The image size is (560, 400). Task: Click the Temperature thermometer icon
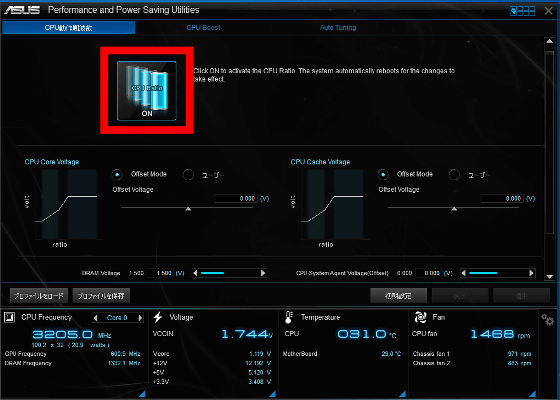pyautogui.click(x=289, y=317)
